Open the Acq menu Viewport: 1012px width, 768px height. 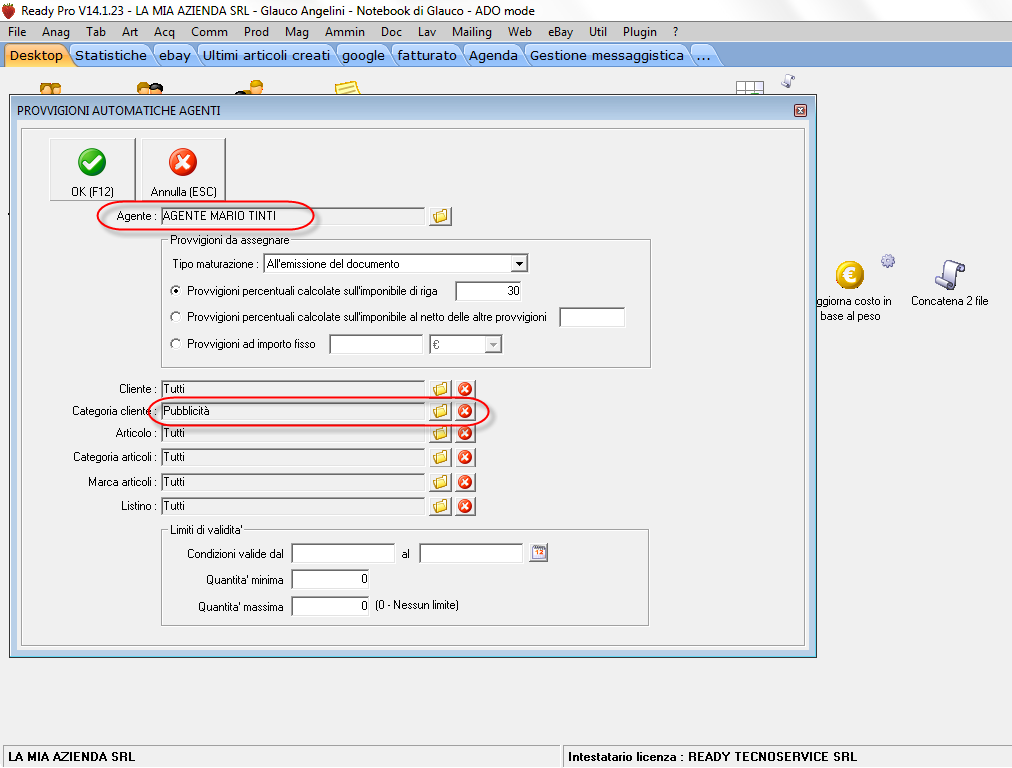(x=164, y=32)
